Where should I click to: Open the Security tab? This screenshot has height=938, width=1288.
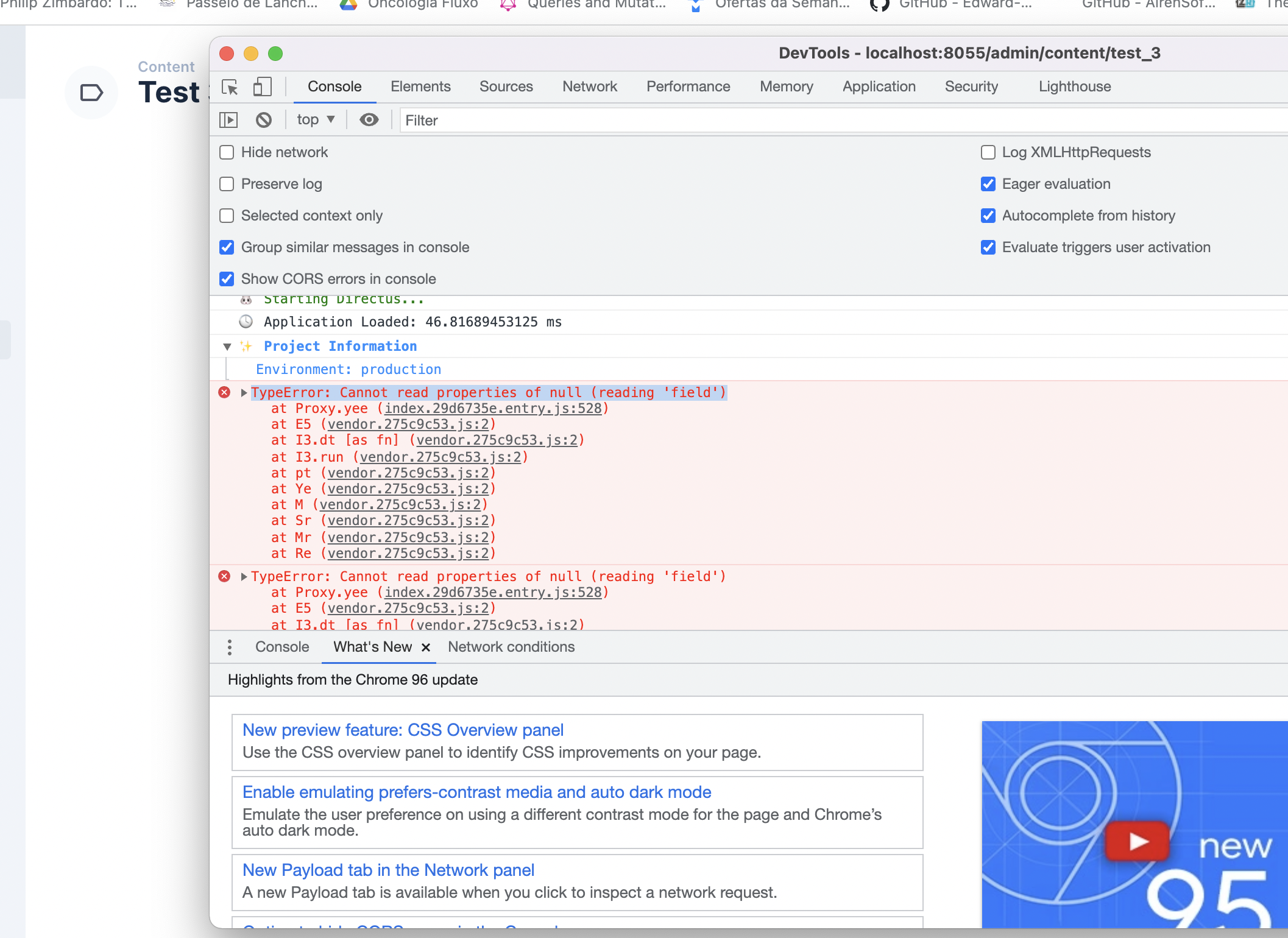(971, 86)
